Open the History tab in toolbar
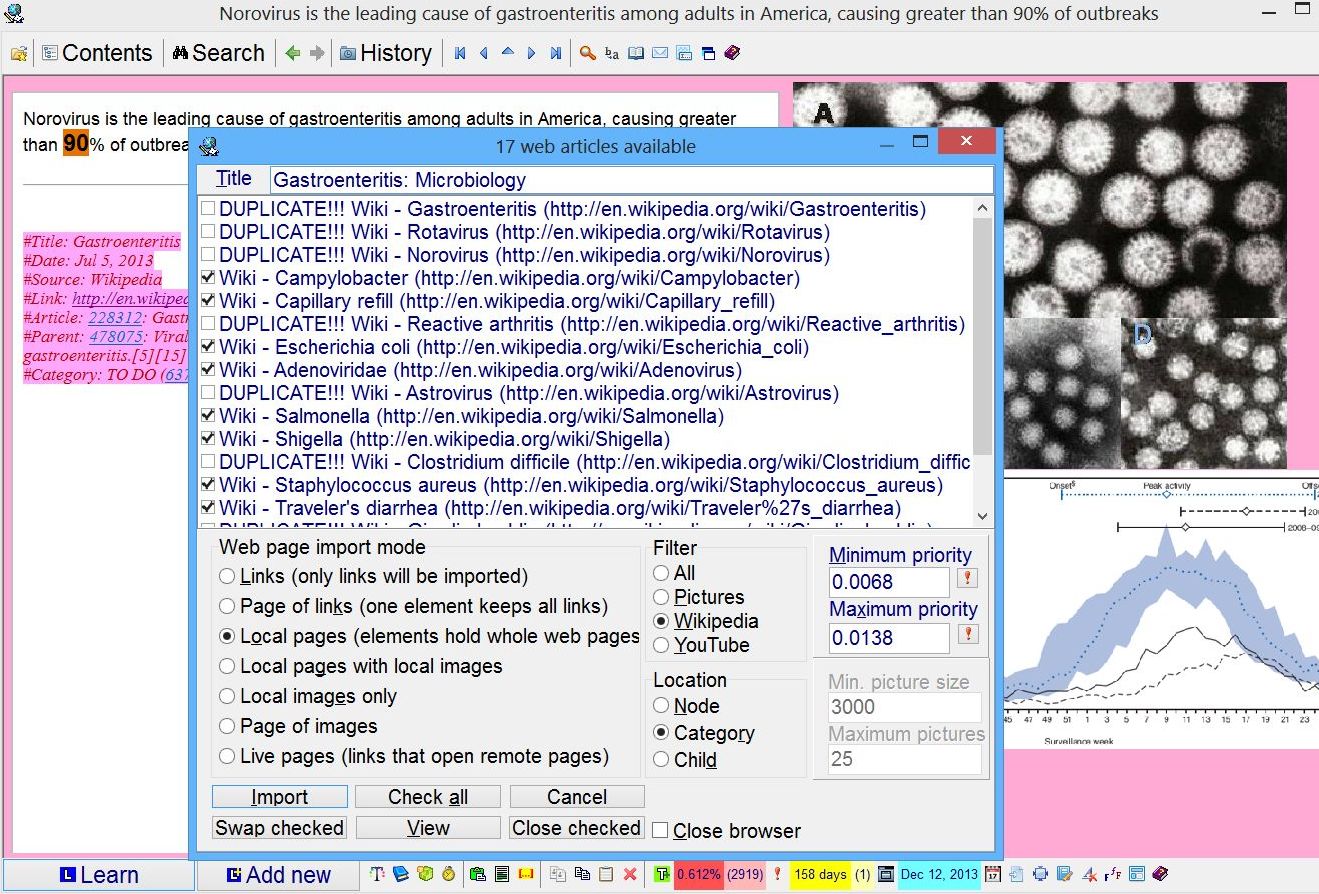1319x894 pixels. coord(386,54)
